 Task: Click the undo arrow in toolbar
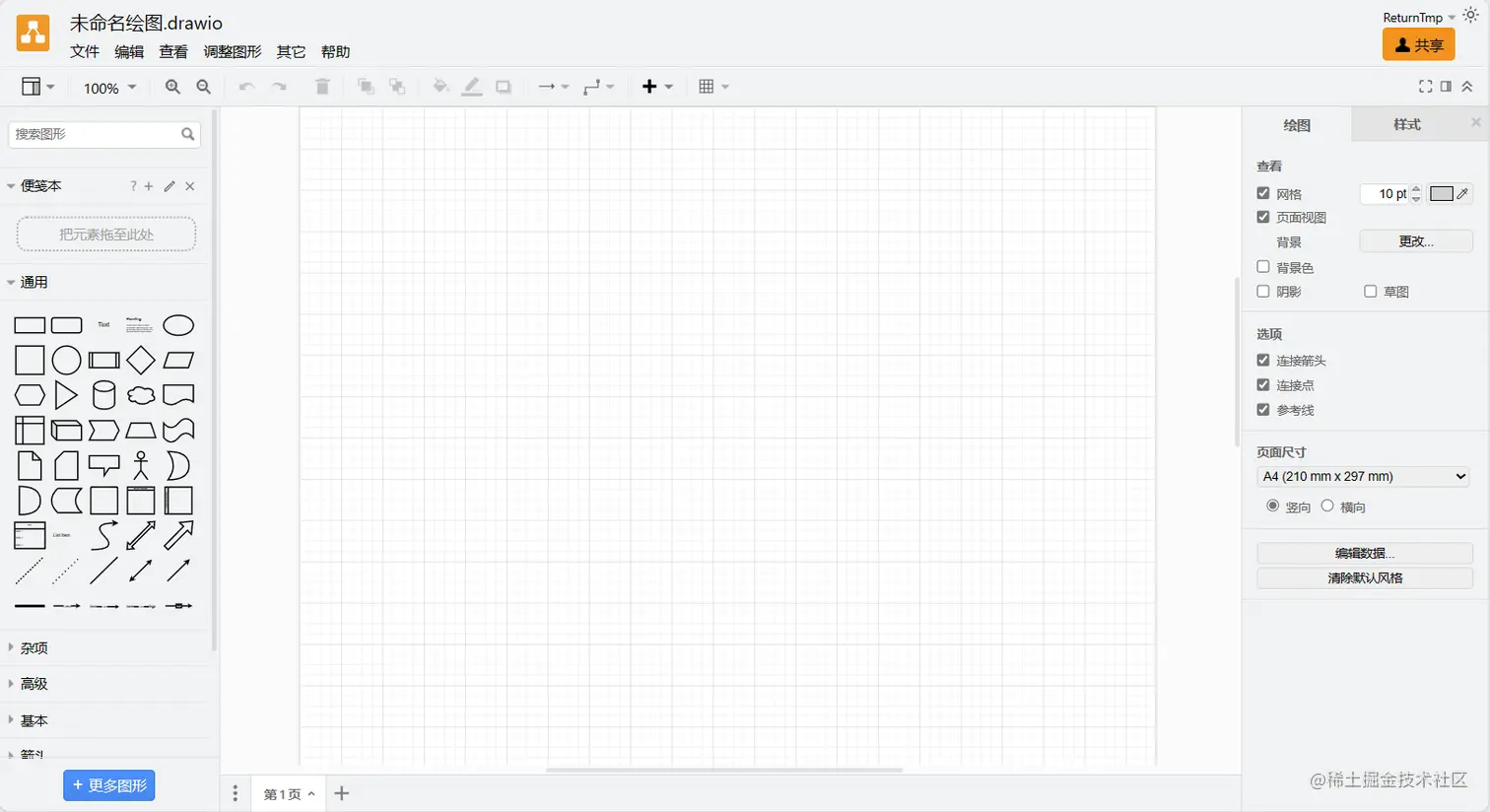[247, 87]
